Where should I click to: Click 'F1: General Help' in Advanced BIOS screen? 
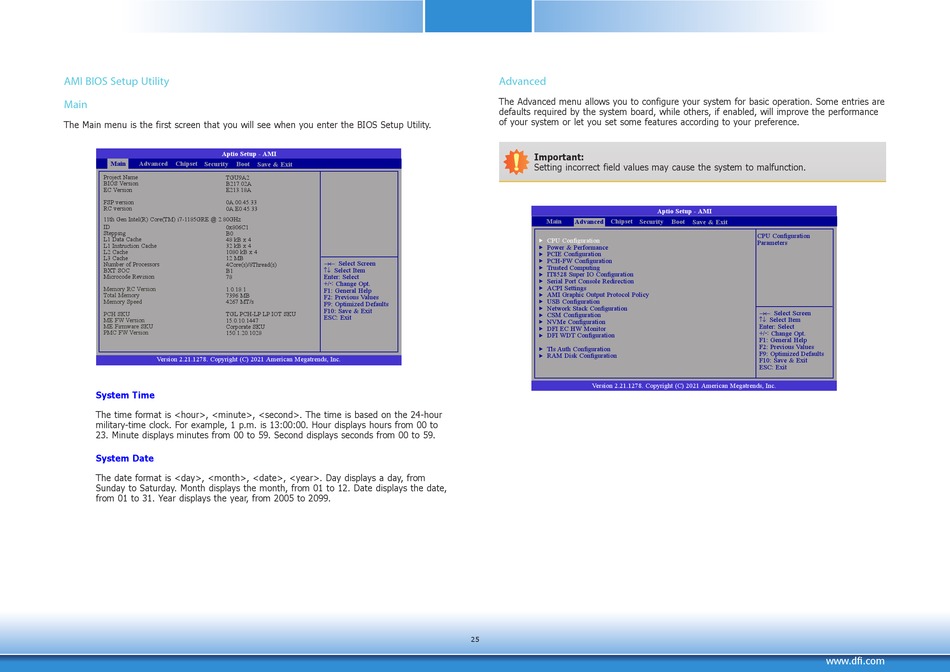[783, 340]
